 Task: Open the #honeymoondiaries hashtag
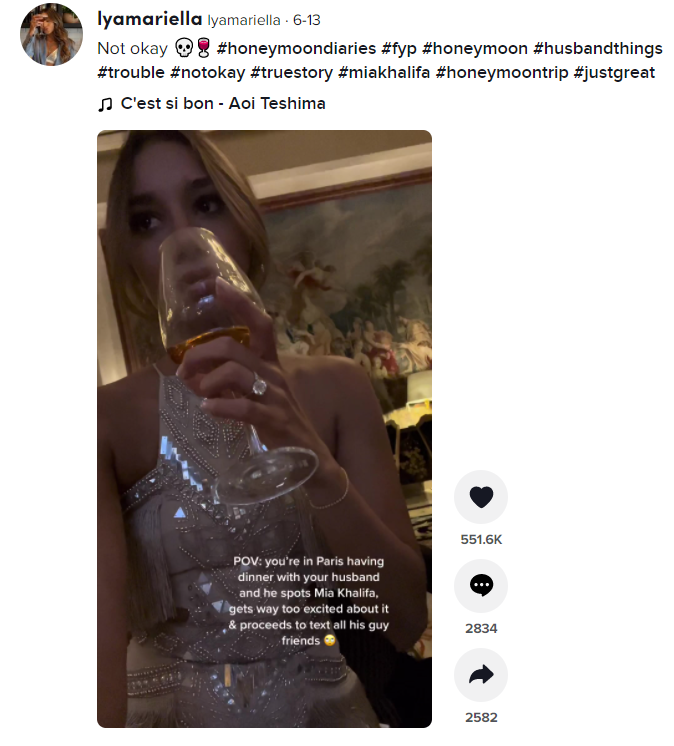click(x=296, y=49)
